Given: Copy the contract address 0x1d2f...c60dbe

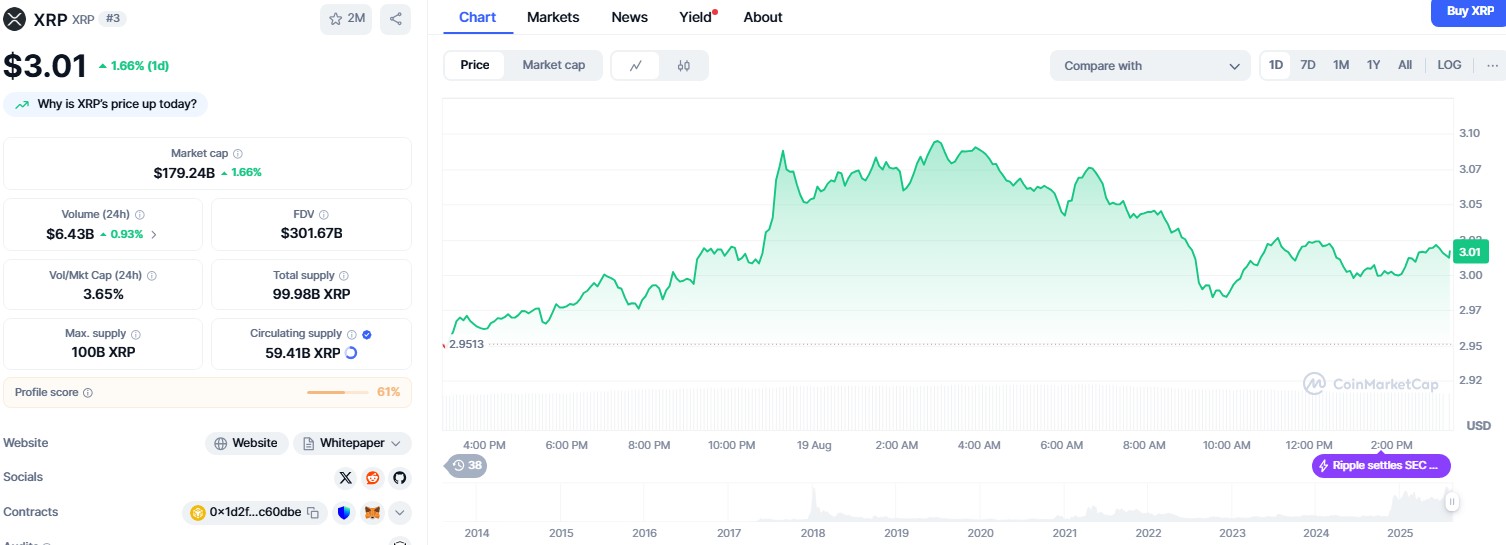Looking at the screenshot, I should tap(313, 513).
